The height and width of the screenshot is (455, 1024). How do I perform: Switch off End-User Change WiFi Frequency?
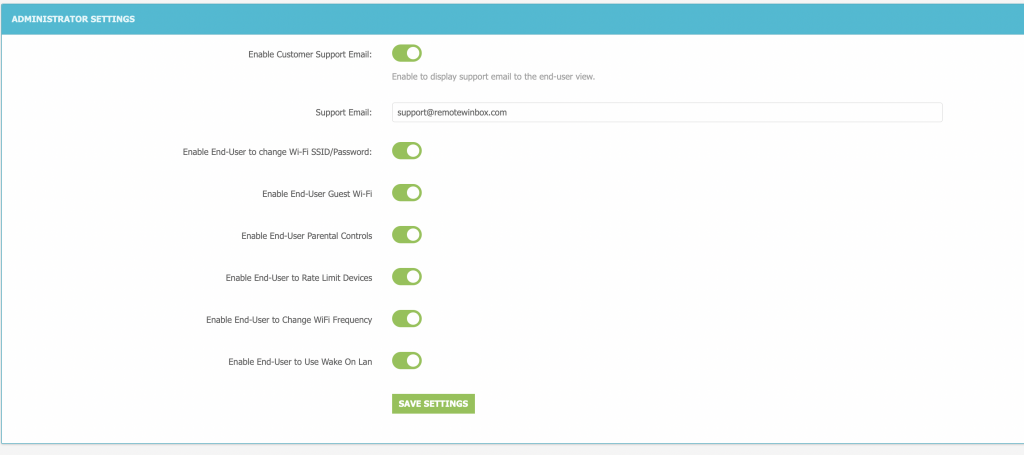tap(406, 319)
